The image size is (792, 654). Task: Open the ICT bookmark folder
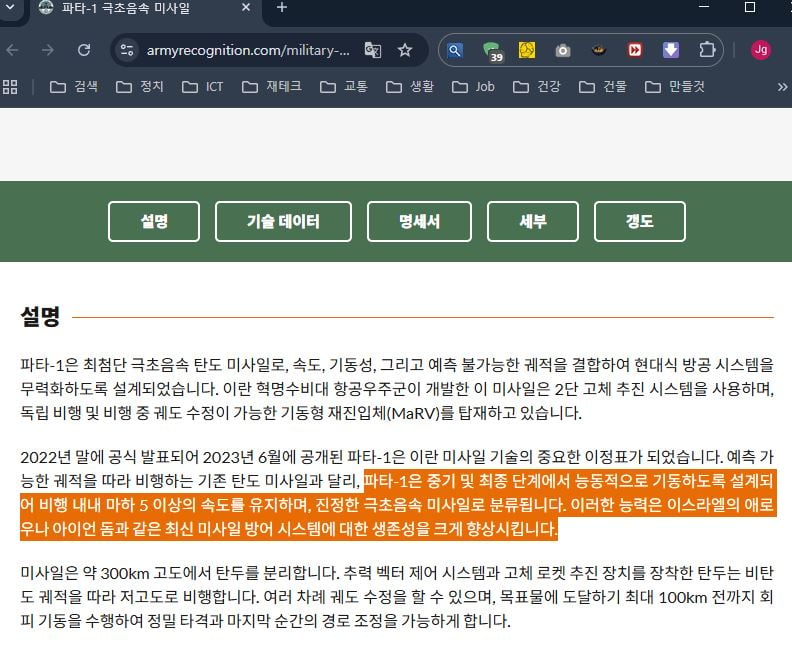coord(202,87)
